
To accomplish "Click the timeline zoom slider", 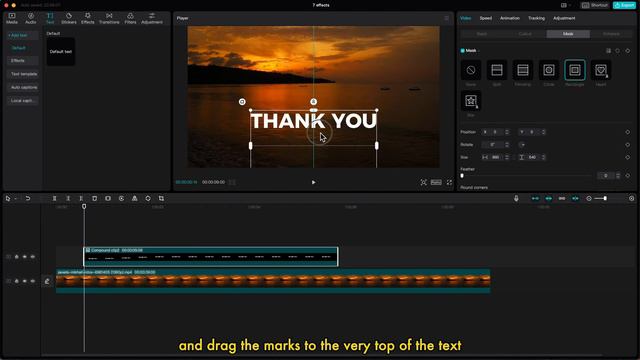I will point(600,198).
